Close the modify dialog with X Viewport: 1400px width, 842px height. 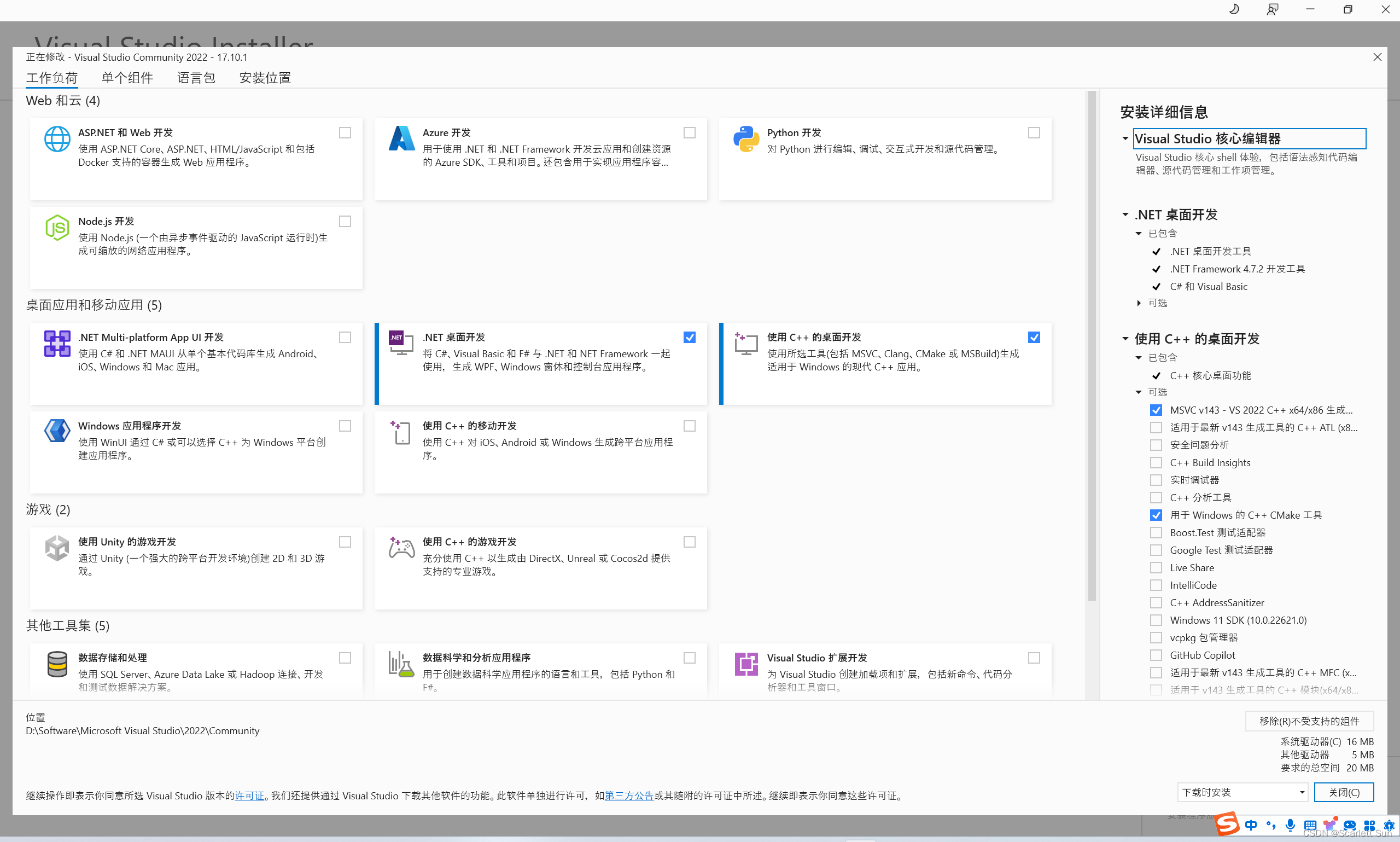(1378, 57)
